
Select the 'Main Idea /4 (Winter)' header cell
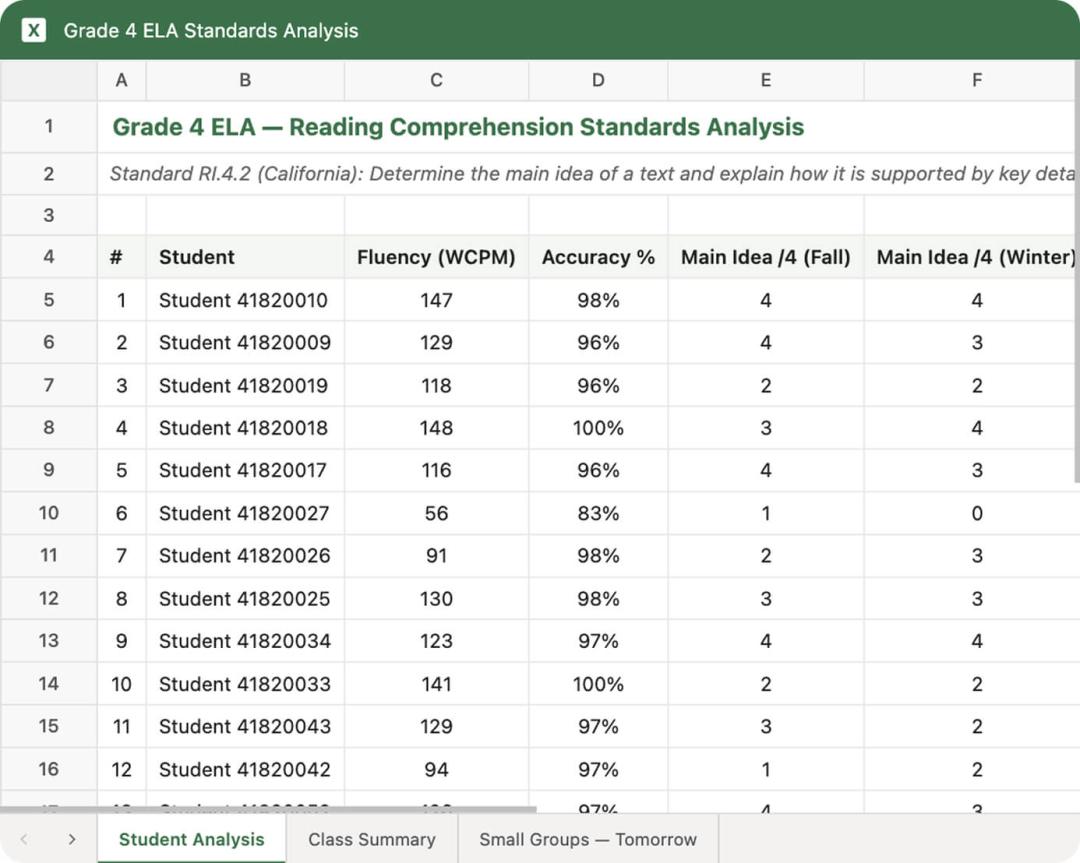pyautogui.click(x=971, y=257)
